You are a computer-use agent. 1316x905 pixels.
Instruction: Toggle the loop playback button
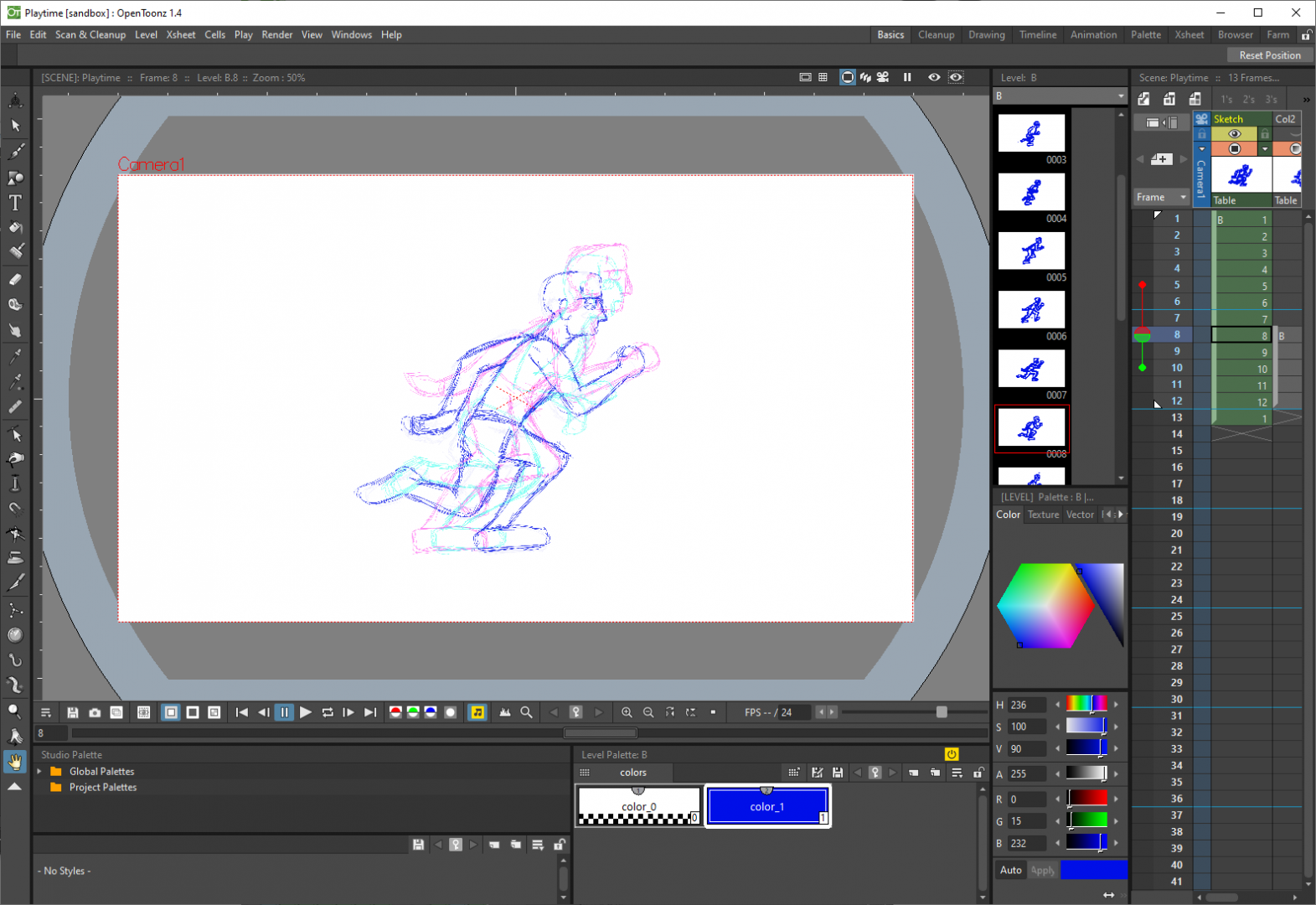point(328,712)
